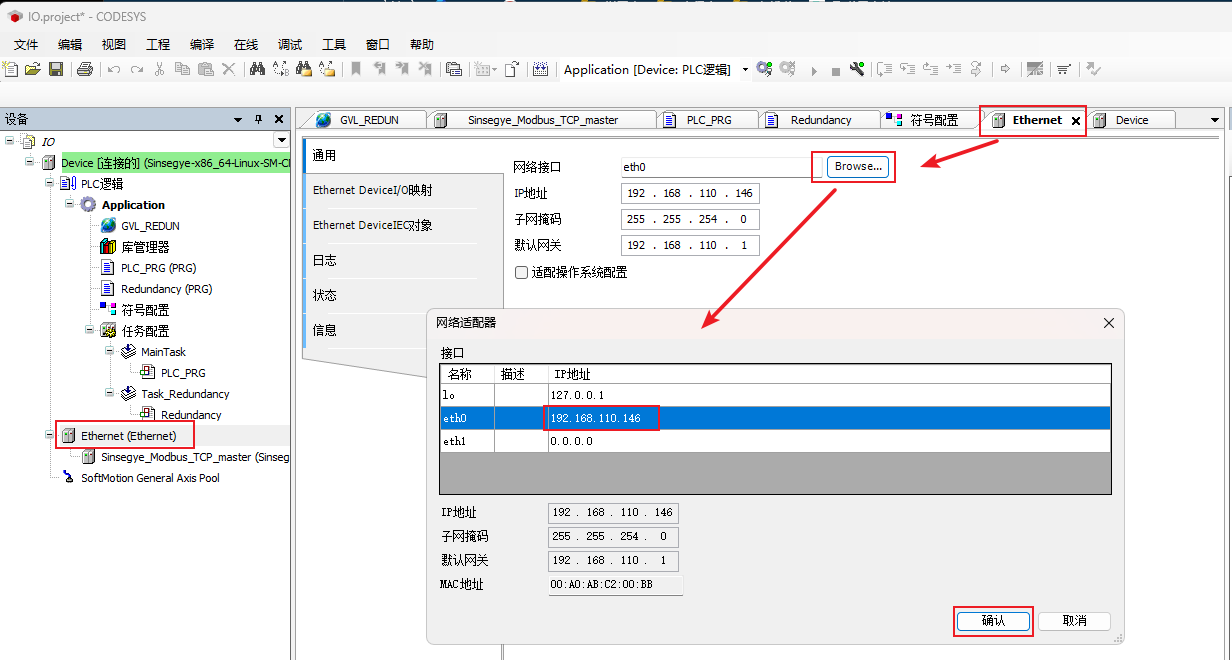
Task: Click the 网络接口 eth0 input field
Action: [715, 167]
